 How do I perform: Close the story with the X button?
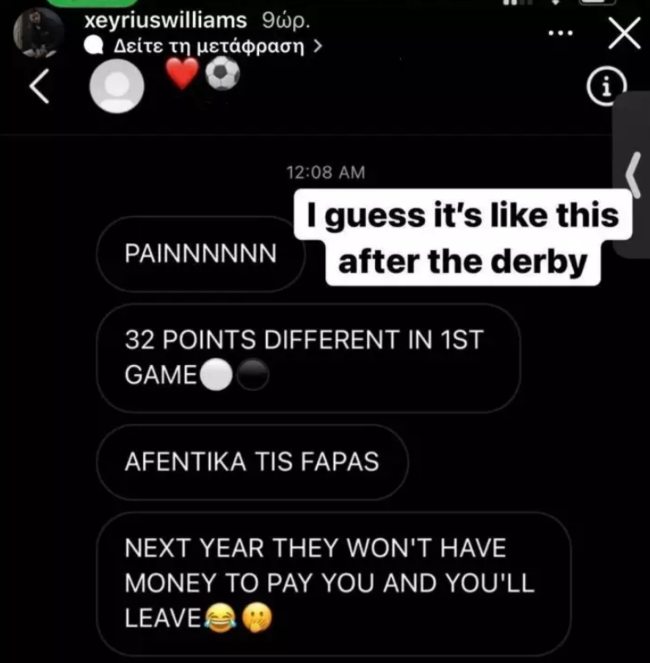click(x=624, y=33)
